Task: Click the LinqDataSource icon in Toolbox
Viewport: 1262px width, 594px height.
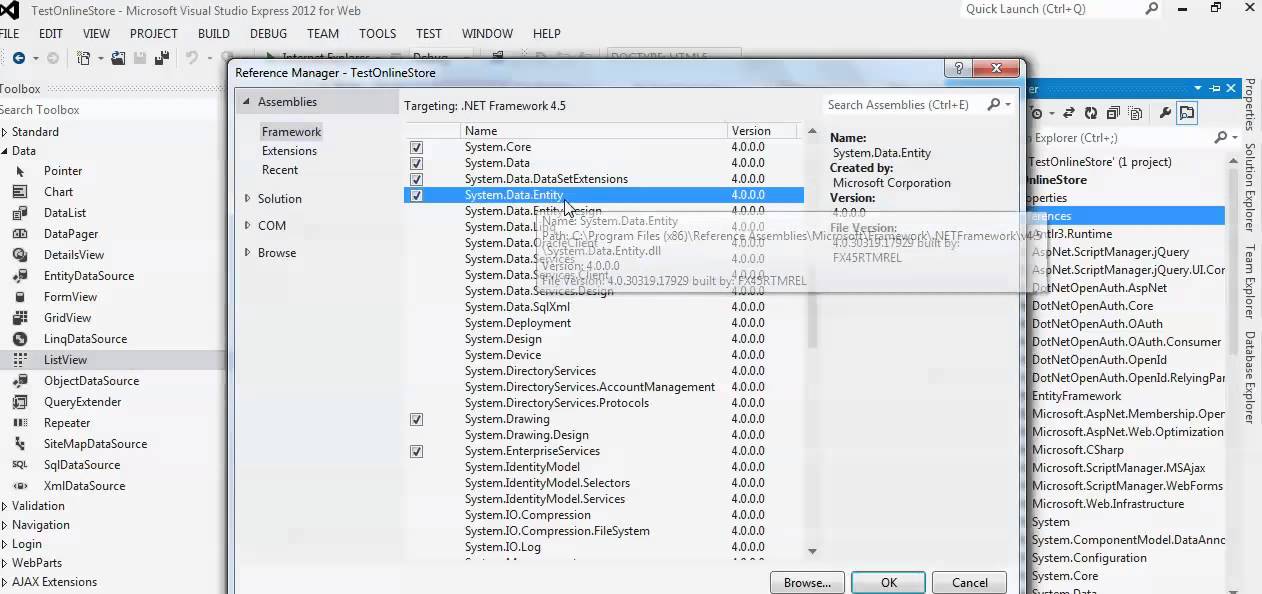Action: 20,339
